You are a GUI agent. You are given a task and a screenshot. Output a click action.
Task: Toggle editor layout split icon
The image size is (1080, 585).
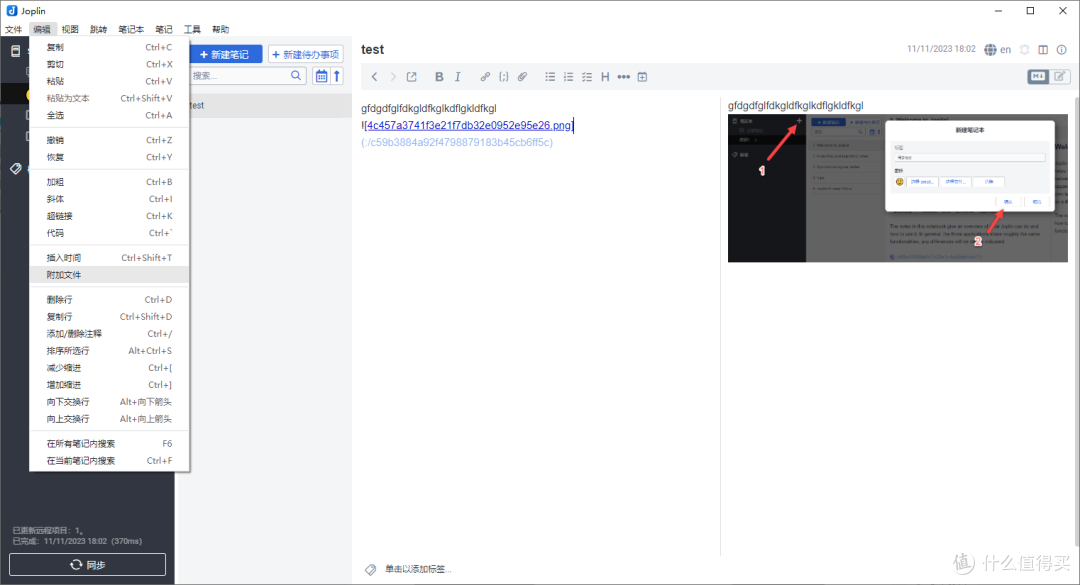coord(1043,50)
